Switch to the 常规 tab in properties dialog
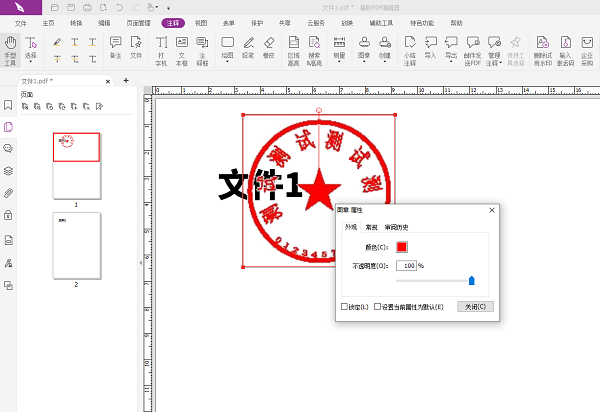Screen dimensions: 600x412 coord(371,227)
